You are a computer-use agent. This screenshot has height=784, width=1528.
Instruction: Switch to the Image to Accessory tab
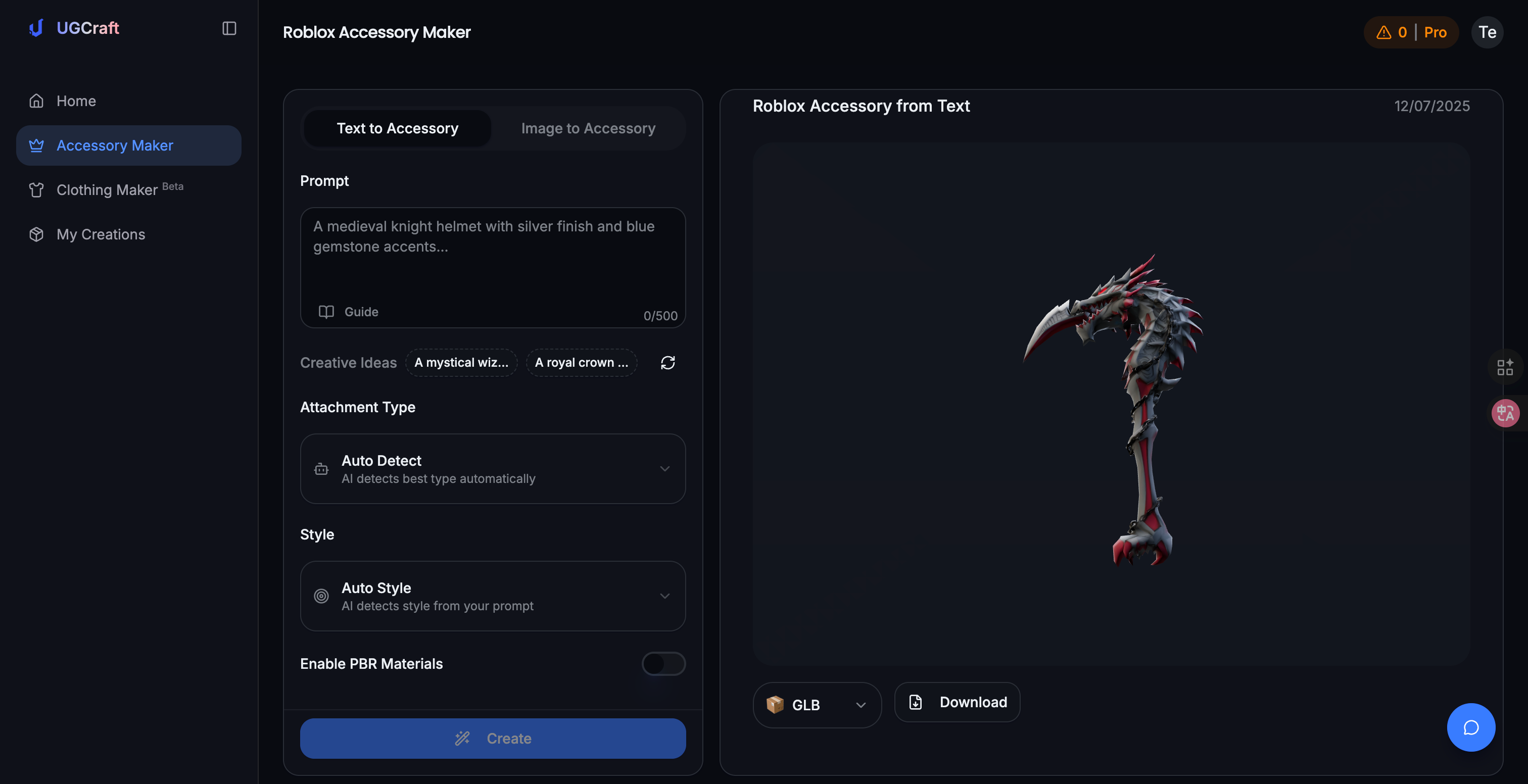[x=588, y=128]
